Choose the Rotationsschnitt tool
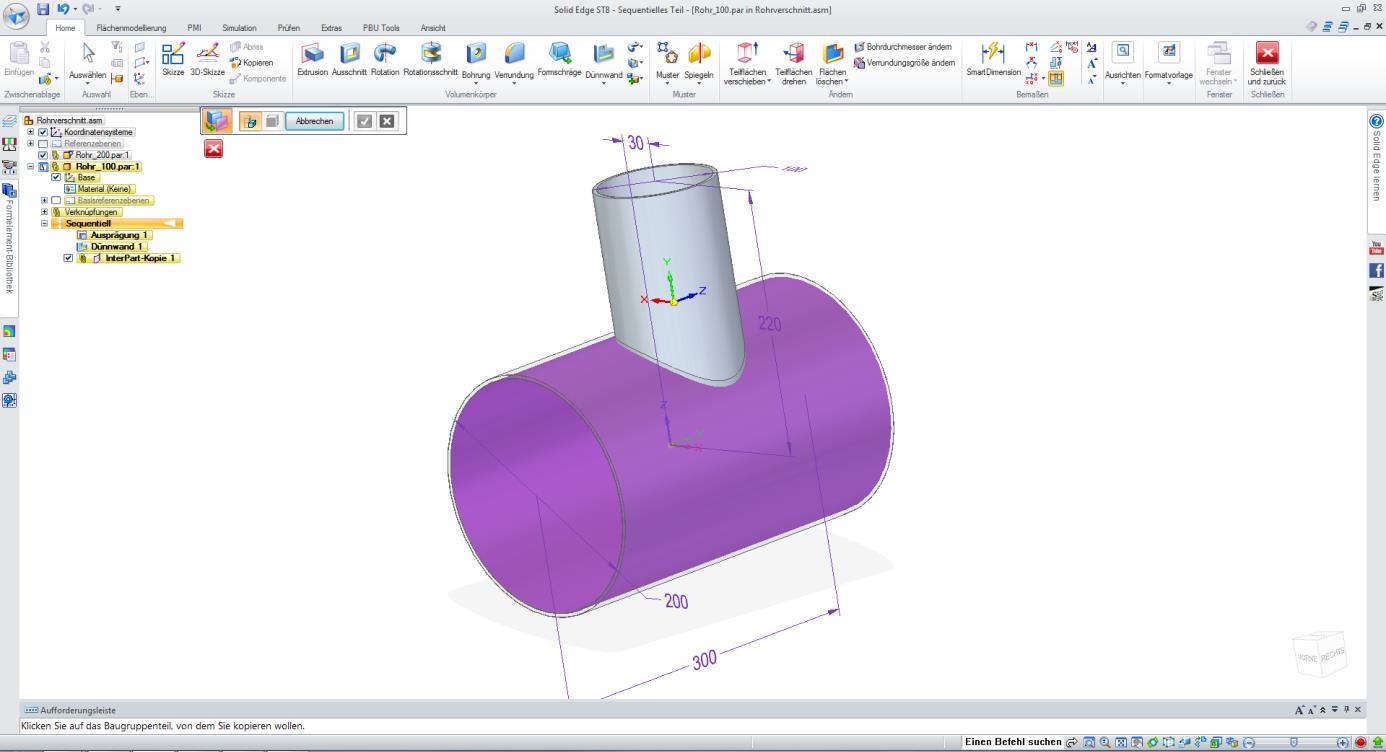The image size is (1386, 752). pos(430,59)
